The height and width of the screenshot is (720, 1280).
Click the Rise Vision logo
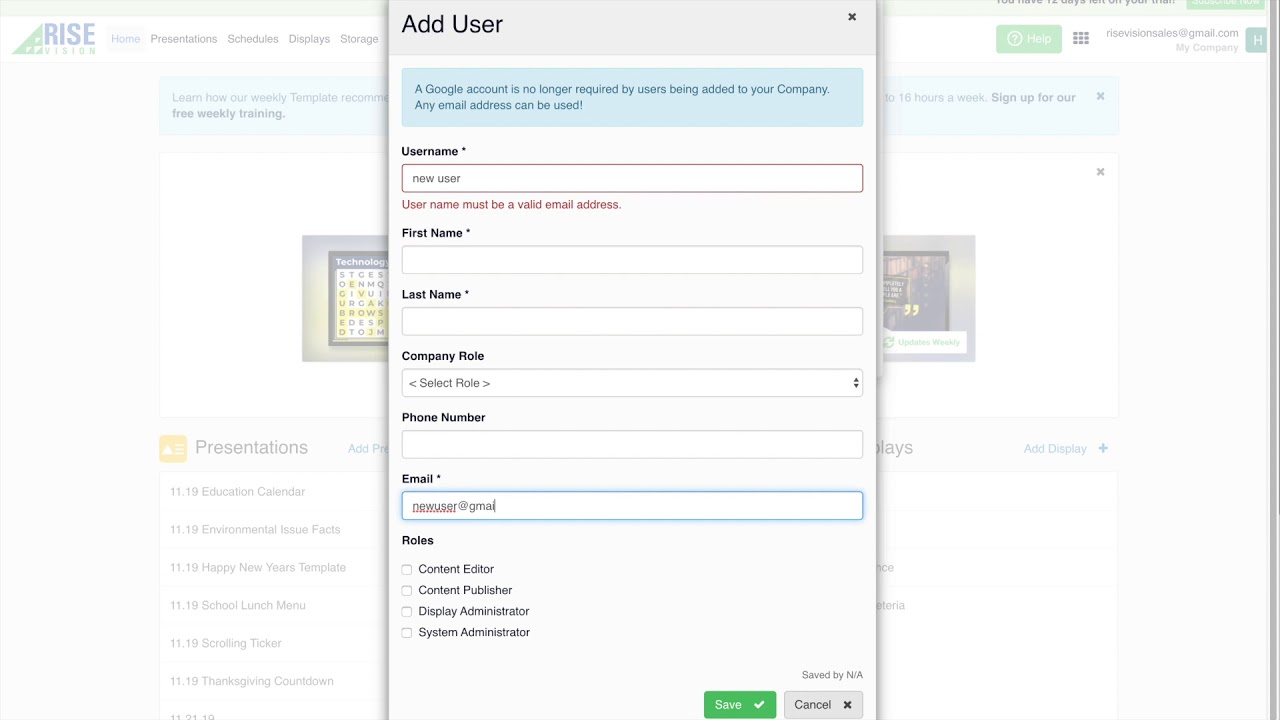tap(54, 38)
